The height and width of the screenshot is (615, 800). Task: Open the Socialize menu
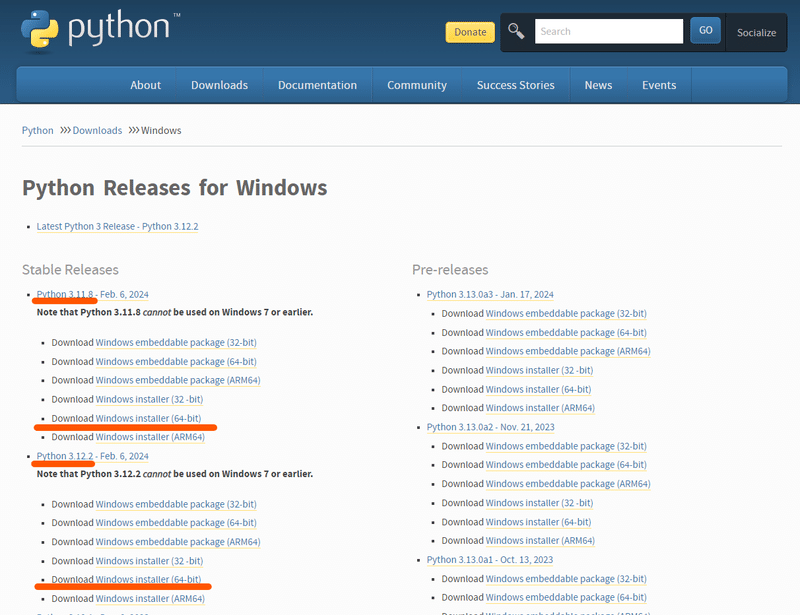tap(756, 33)
